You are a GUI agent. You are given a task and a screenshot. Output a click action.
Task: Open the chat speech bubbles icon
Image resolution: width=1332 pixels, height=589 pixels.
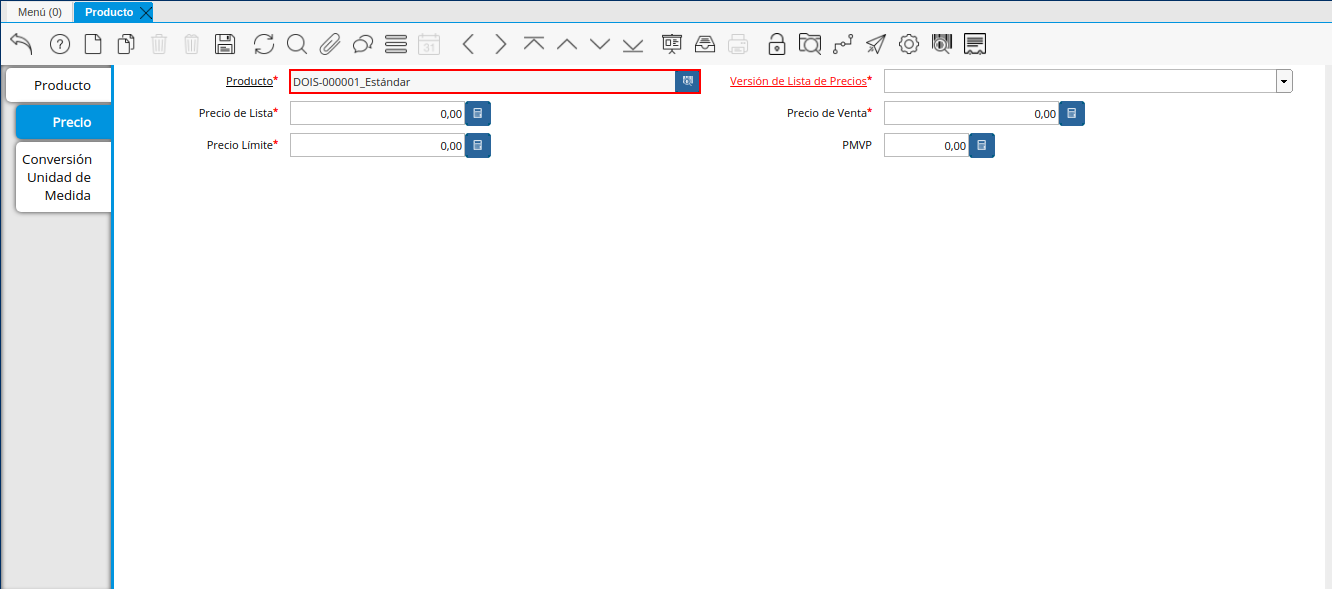pyautogui.click(x=363, y=44)
